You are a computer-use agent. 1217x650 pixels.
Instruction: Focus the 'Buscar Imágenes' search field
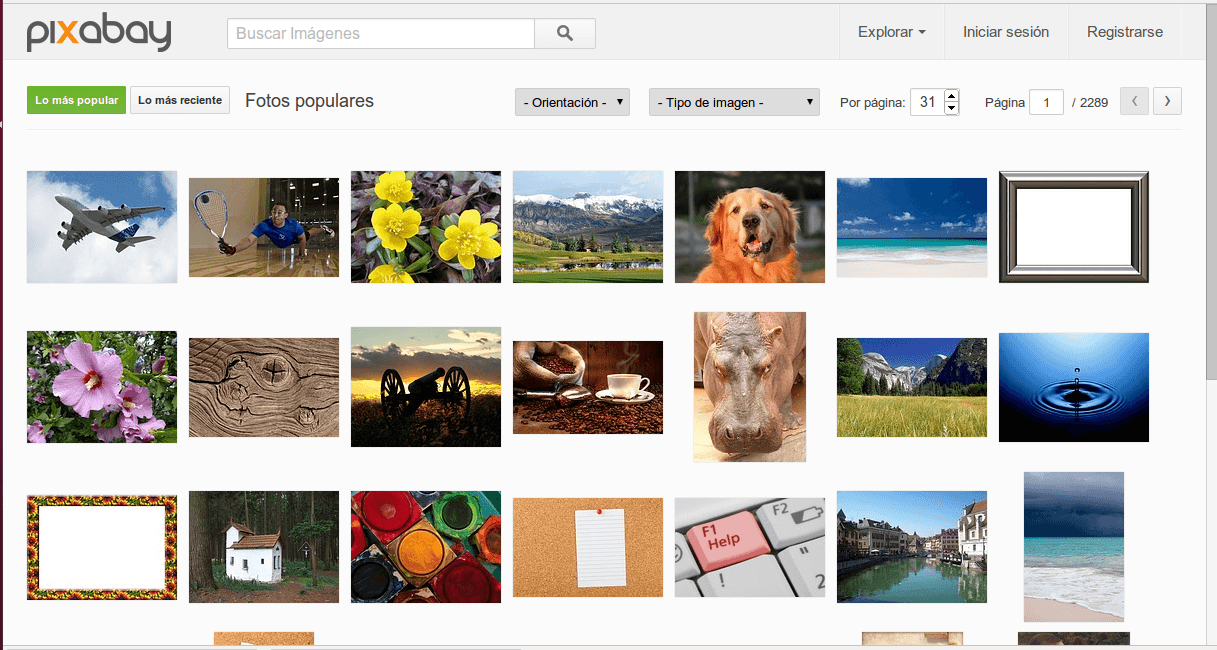pyautogui.click(x=381, y=33)
